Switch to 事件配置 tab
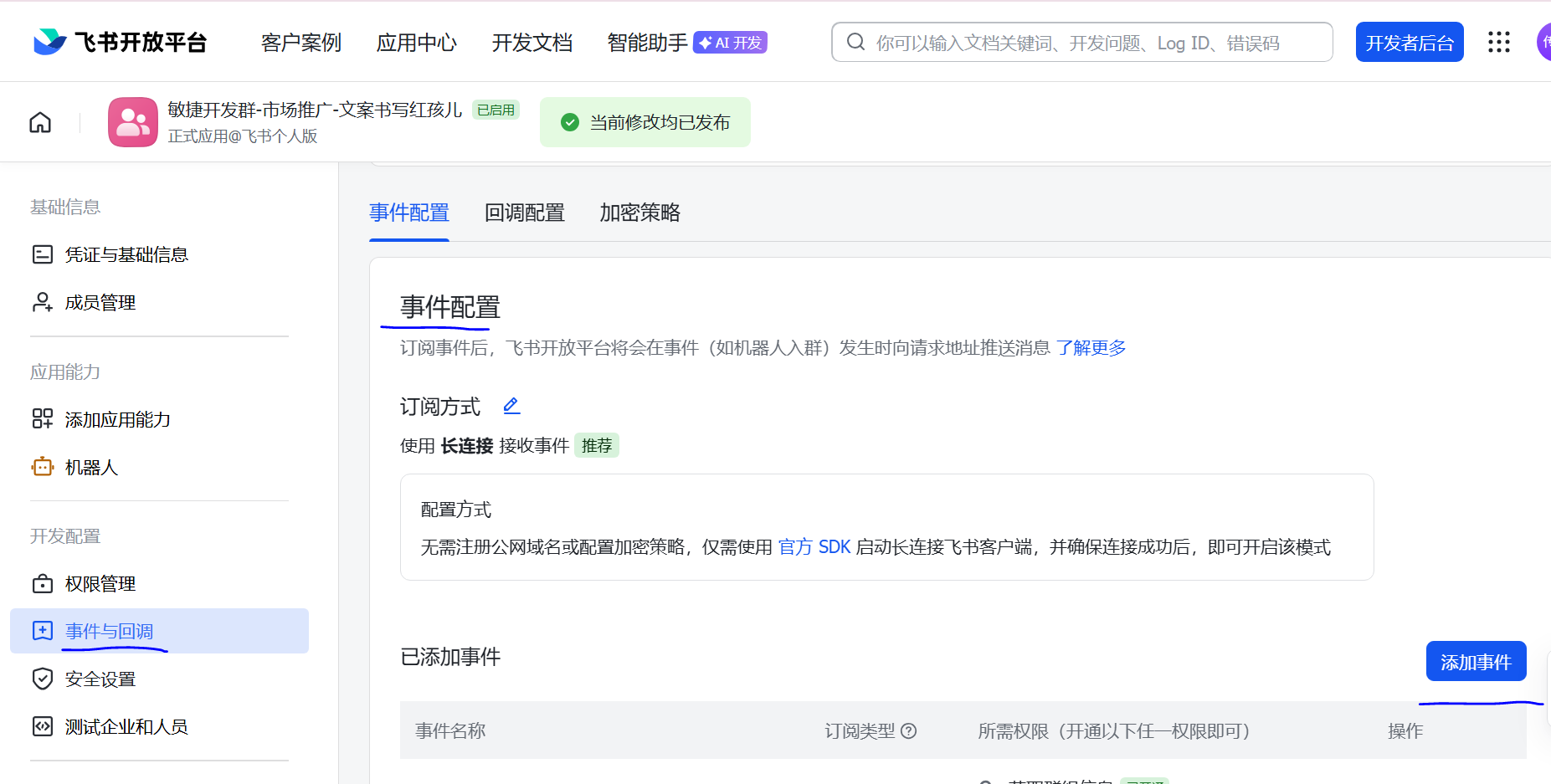The height and width of the screenshot is (784, 1551). (409, 213)
